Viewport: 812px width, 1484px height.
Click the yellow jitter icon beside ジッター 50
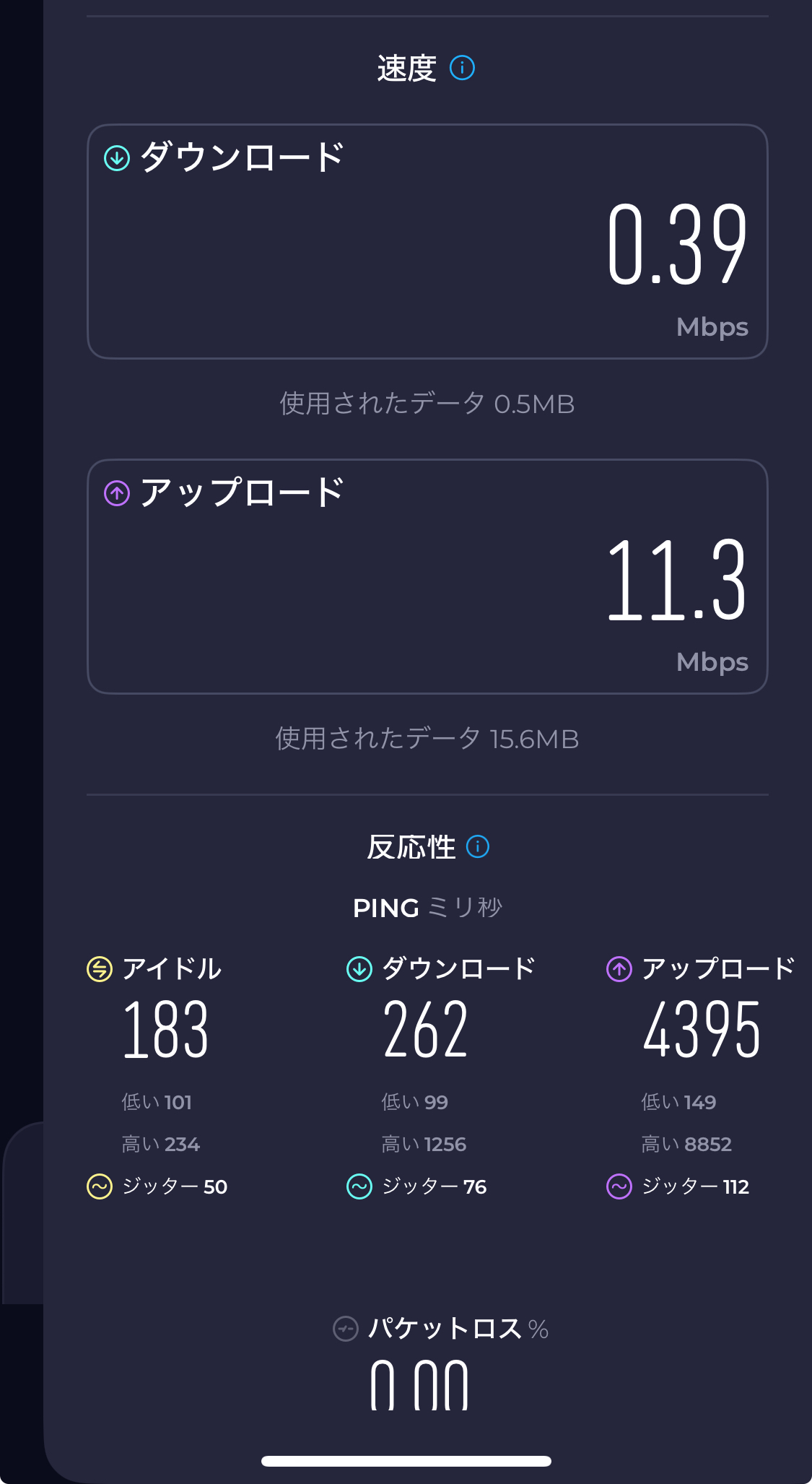pos(100,1186)
